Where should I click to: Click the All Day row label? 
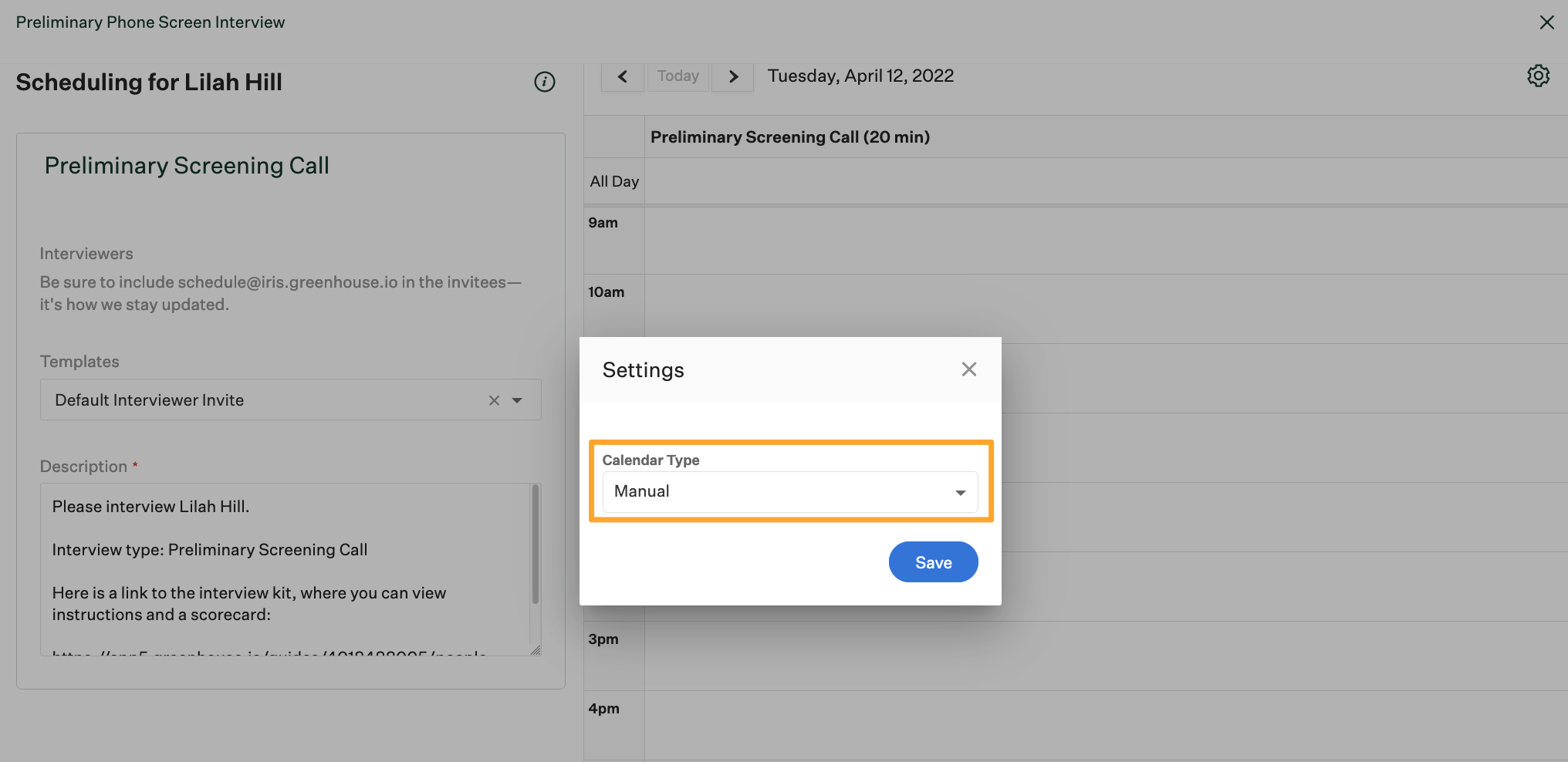[614, 181]
